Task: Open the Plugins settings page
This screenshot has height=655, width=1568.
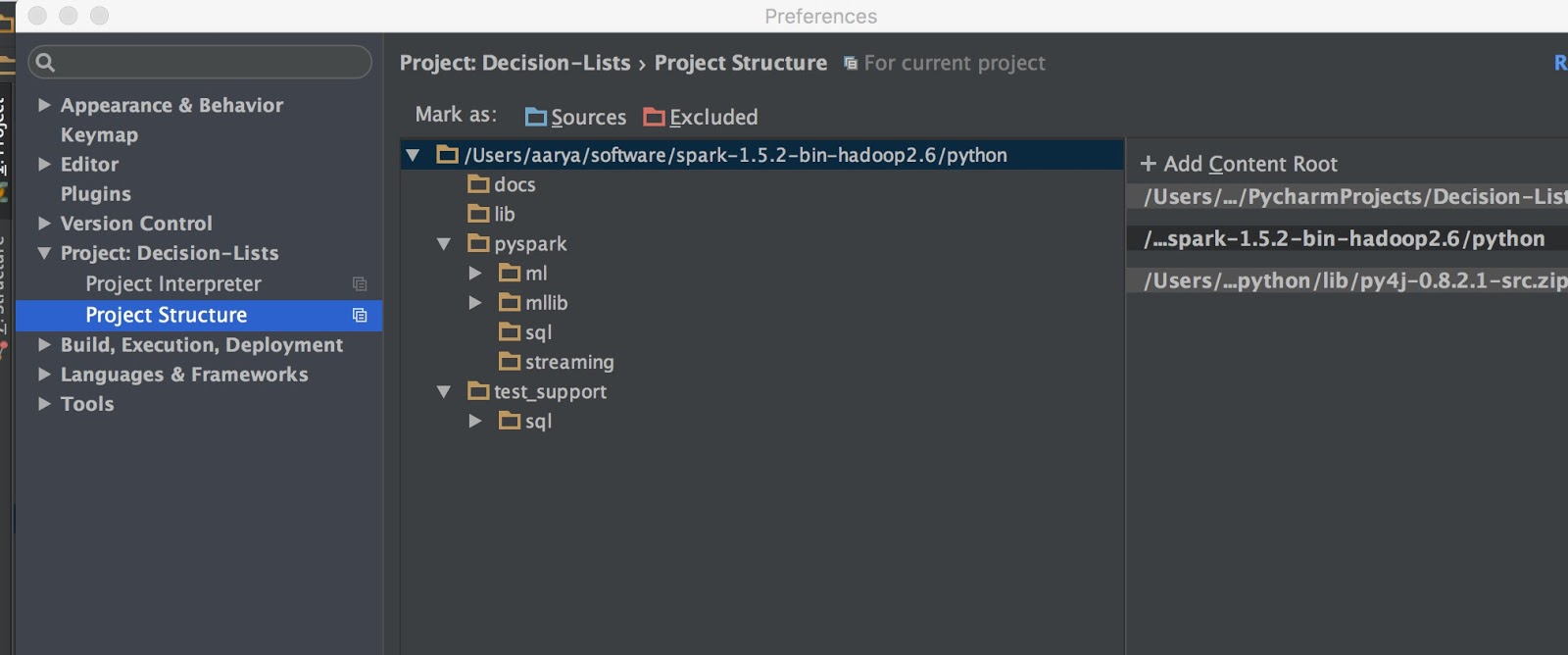Action: pyautogui.click(x=95, y=194)
